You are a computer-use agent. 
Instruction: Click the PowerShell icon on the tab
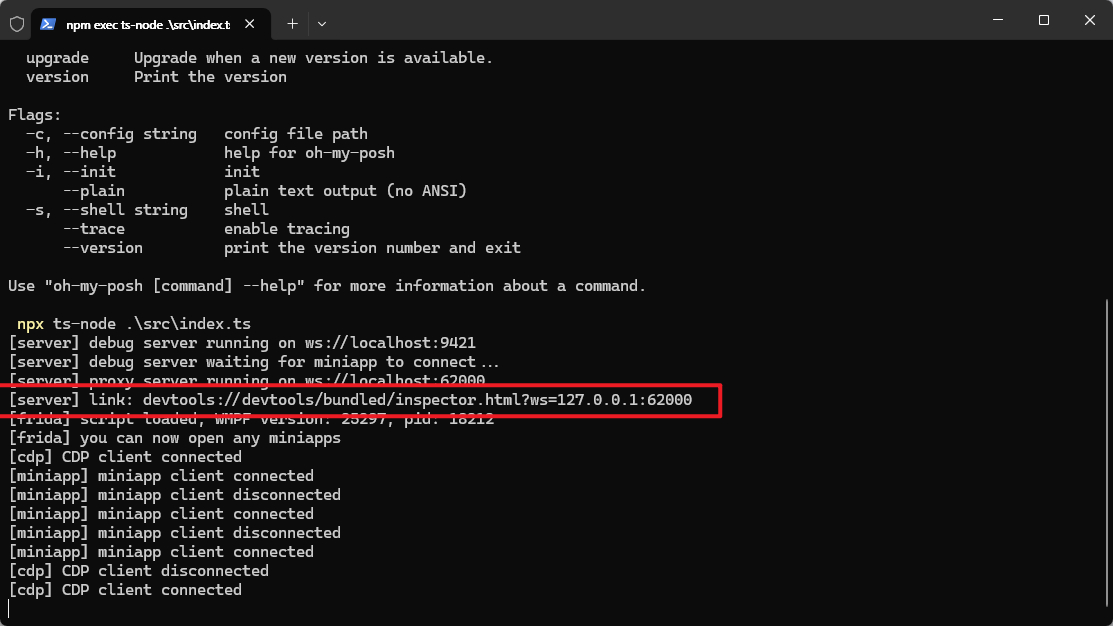pos(48,24)
